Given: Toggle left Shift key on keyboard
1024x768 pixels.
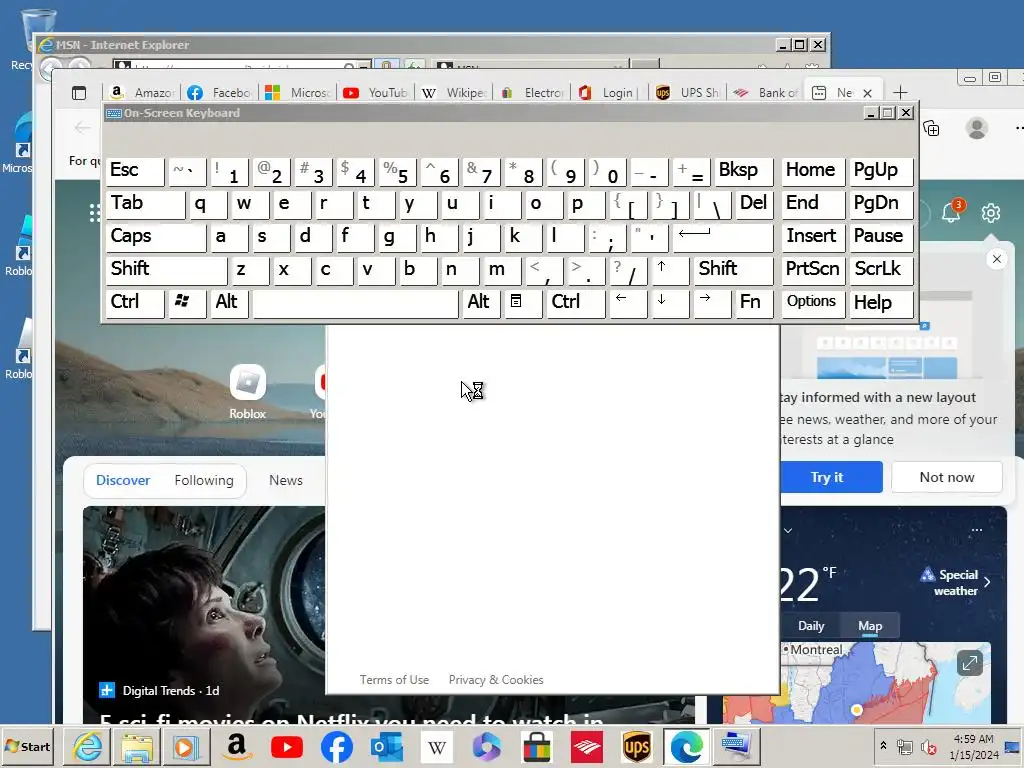Looking at the screenshot, I should [x=166, y=269].
